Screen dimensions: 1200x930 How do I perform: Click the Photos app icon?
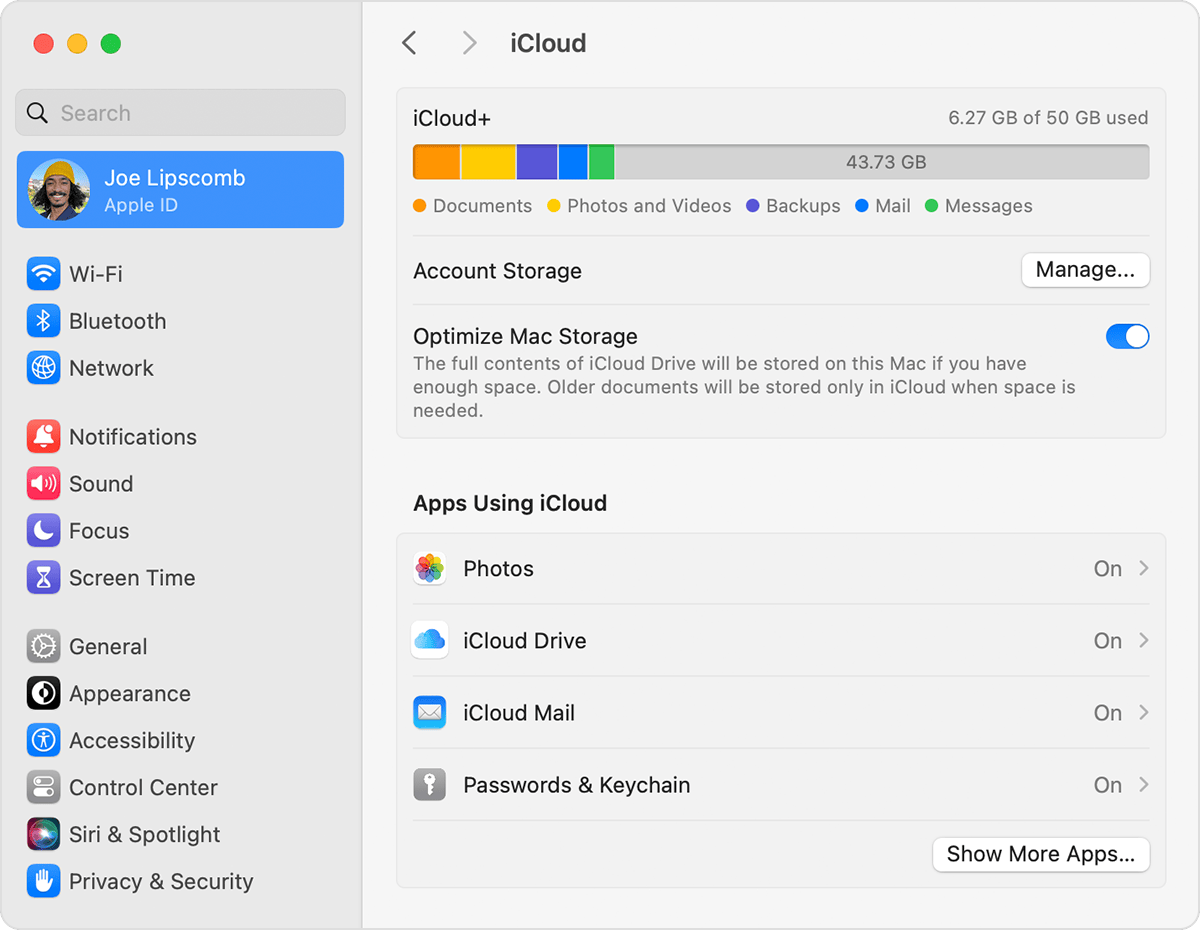(429, 568)
